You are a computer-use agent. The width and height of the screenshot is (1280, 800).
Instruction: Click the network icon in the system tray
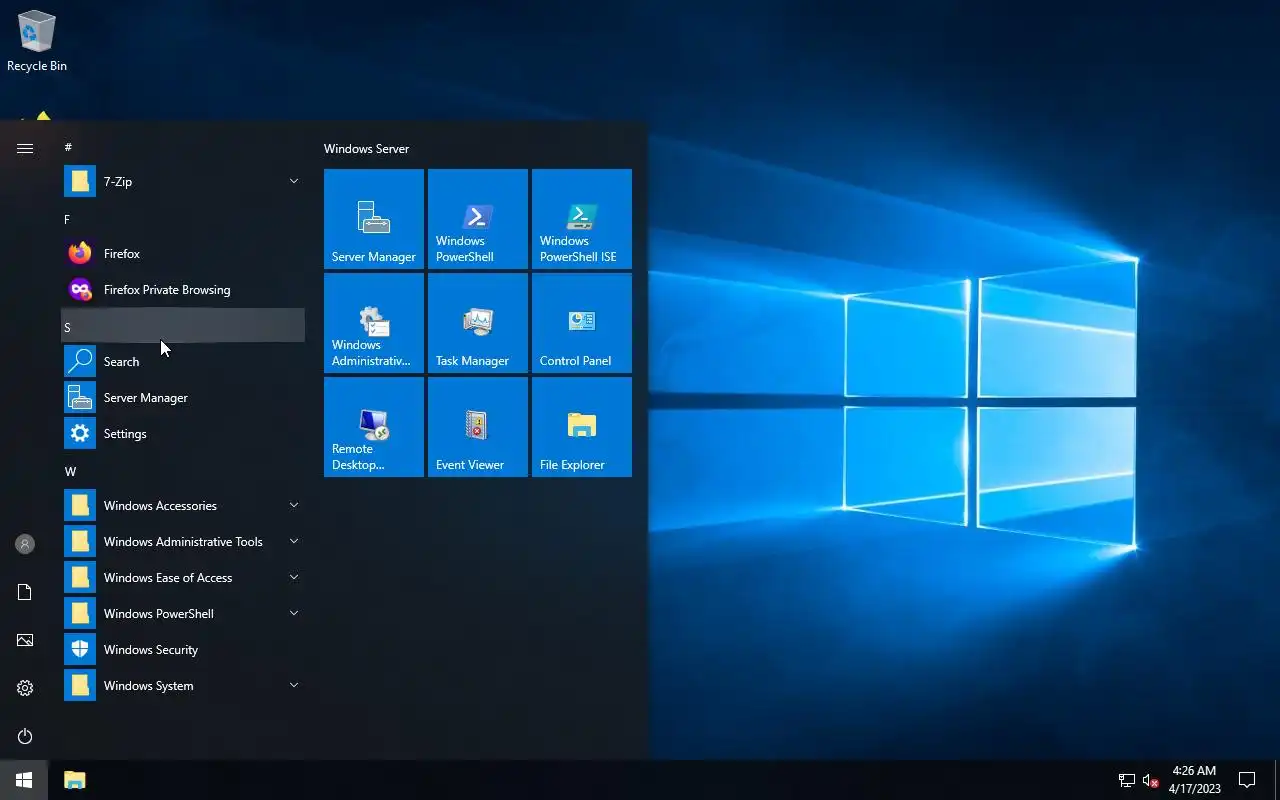(1127, 781)
